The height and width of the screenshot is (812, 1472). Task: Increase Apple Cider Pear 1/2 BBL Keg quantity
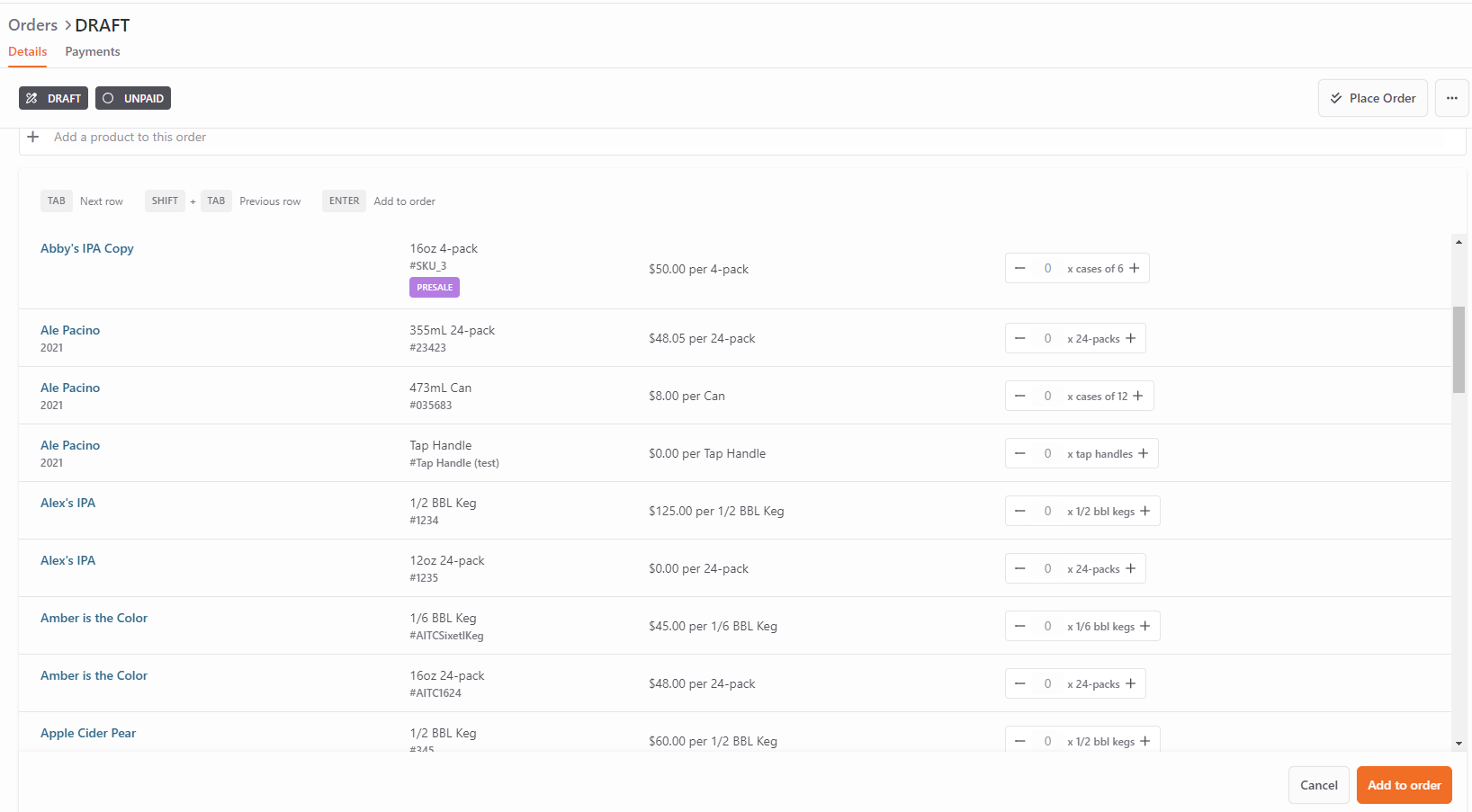(x=1145, y=741)
